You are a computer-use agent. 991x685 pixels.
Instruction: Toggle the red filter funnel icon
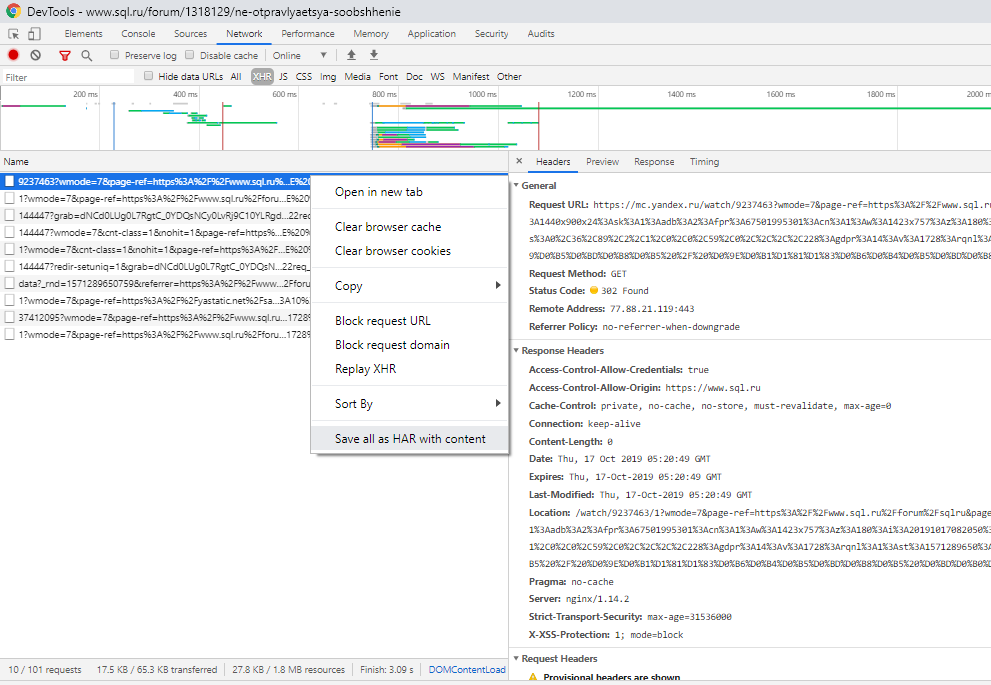(65, 56)
